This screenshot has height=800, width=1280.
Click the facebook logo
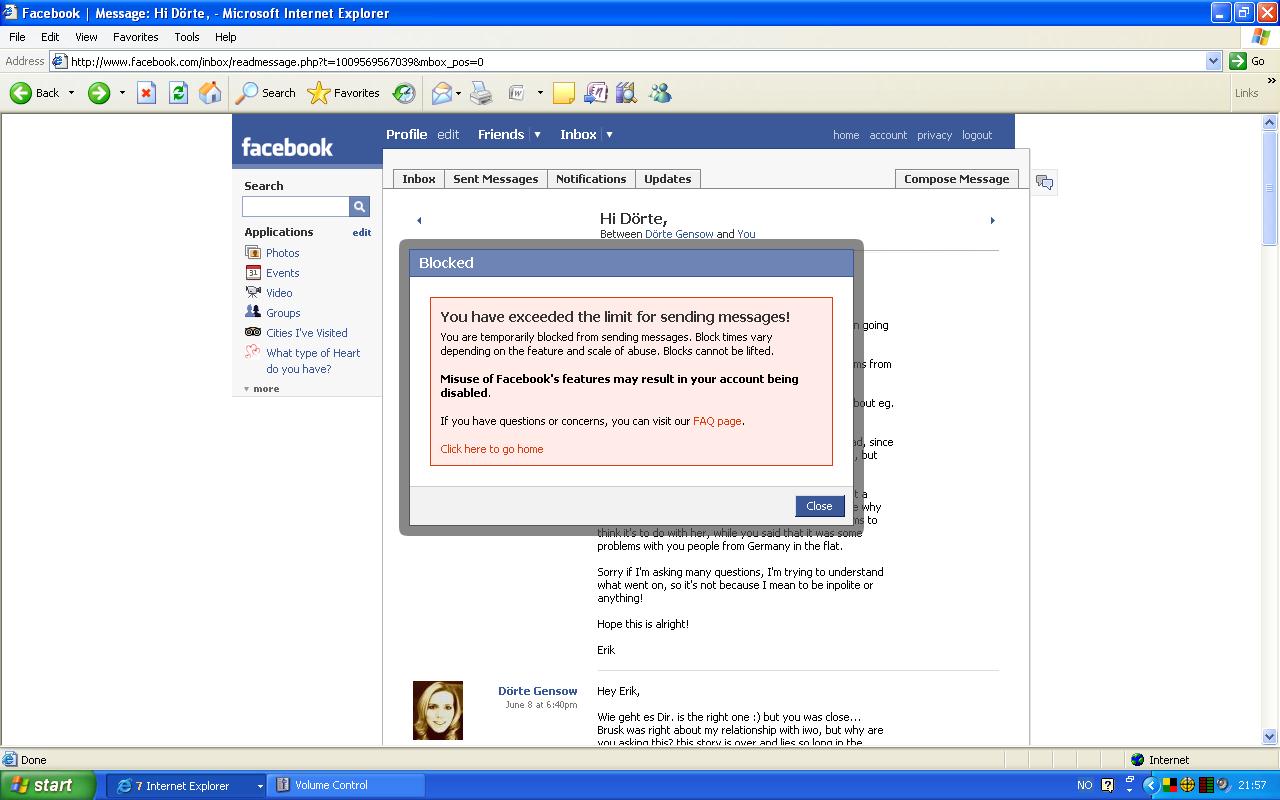tap(287, 147)
